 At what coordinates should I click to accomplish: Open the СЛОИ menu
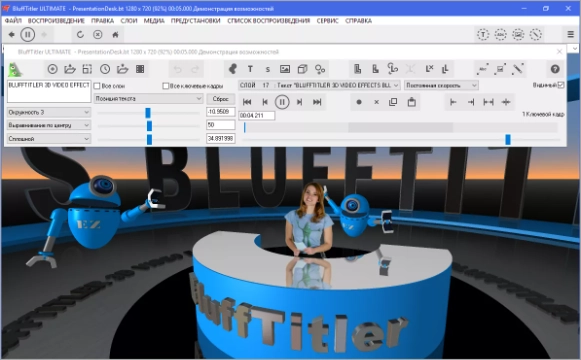(129, 21)
